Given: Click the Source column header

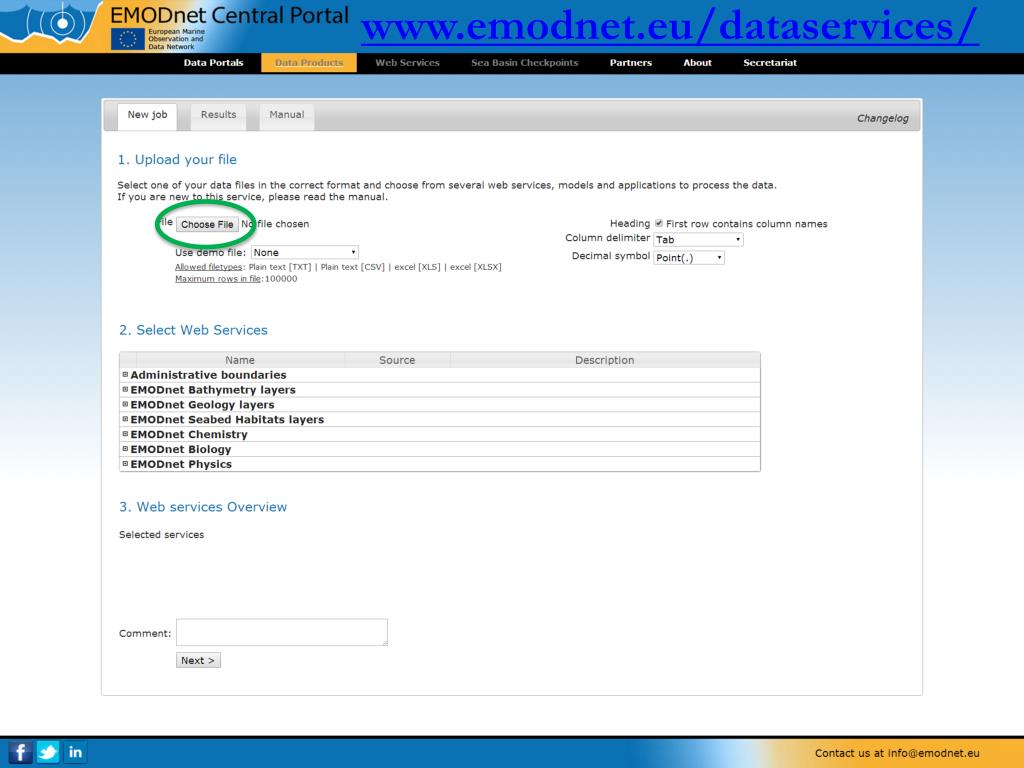Looking at the screenshot, I should pos(397,360).
